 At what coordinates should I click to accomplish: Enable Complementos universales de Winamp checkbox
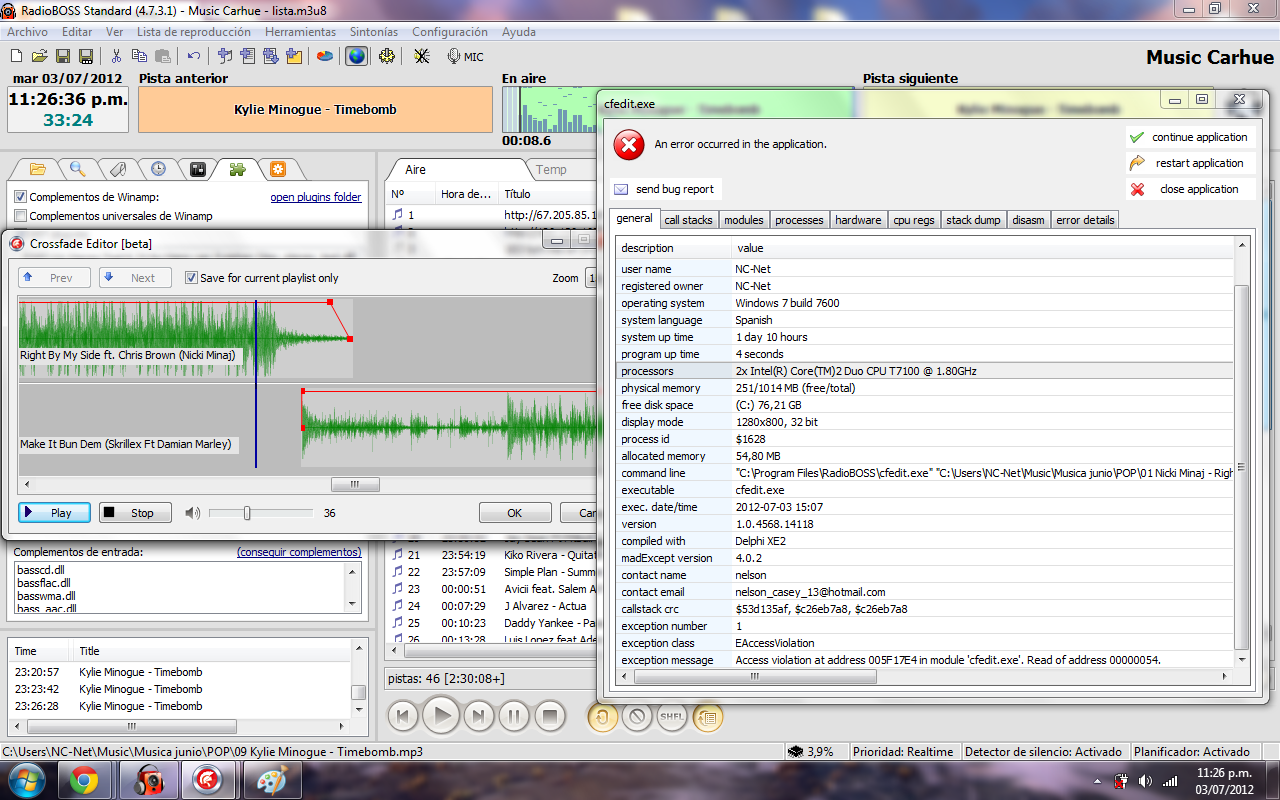point(21,216)
